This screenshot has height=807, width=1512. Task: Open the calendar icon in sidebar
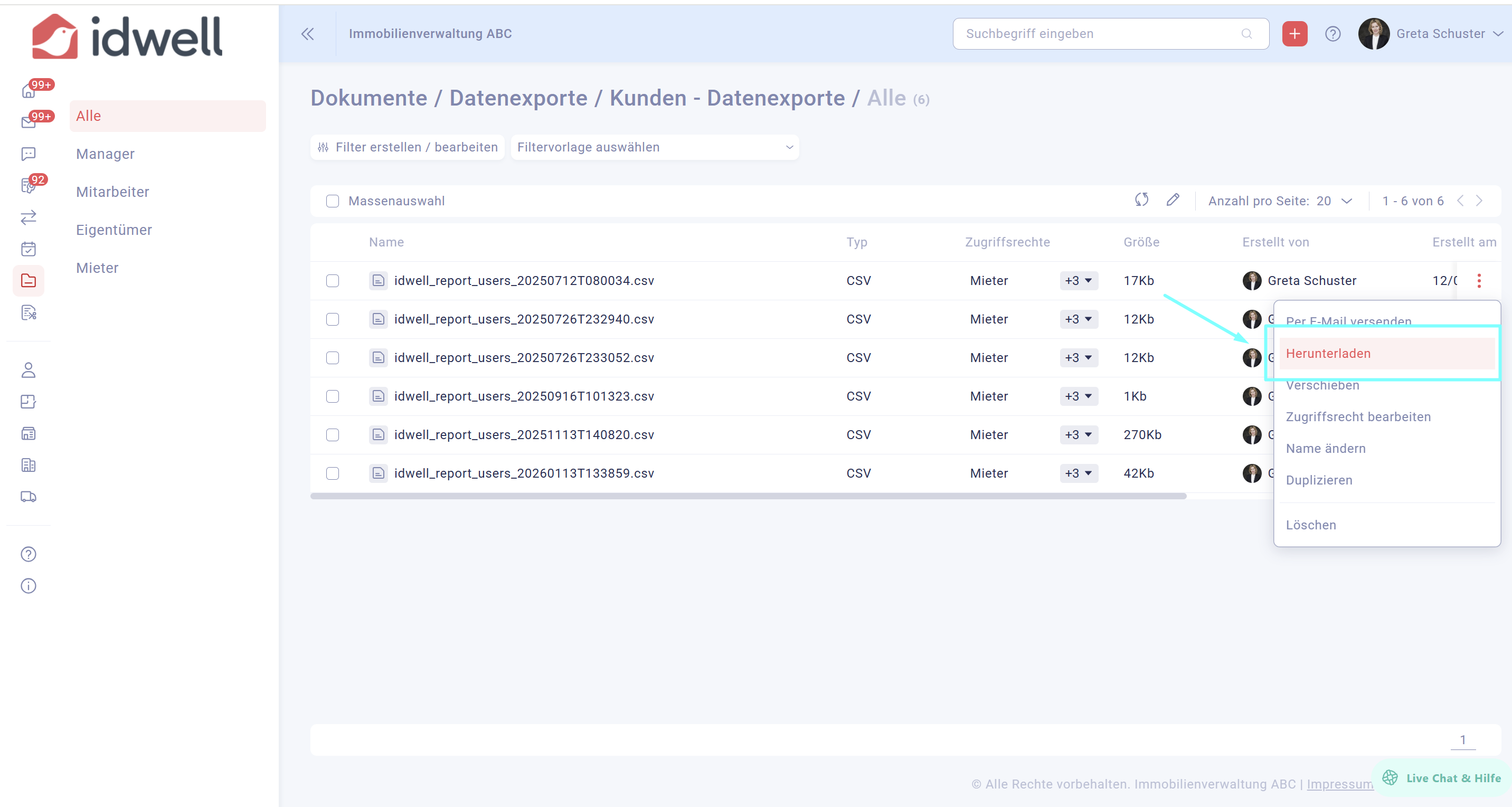(x=28, y=249)
